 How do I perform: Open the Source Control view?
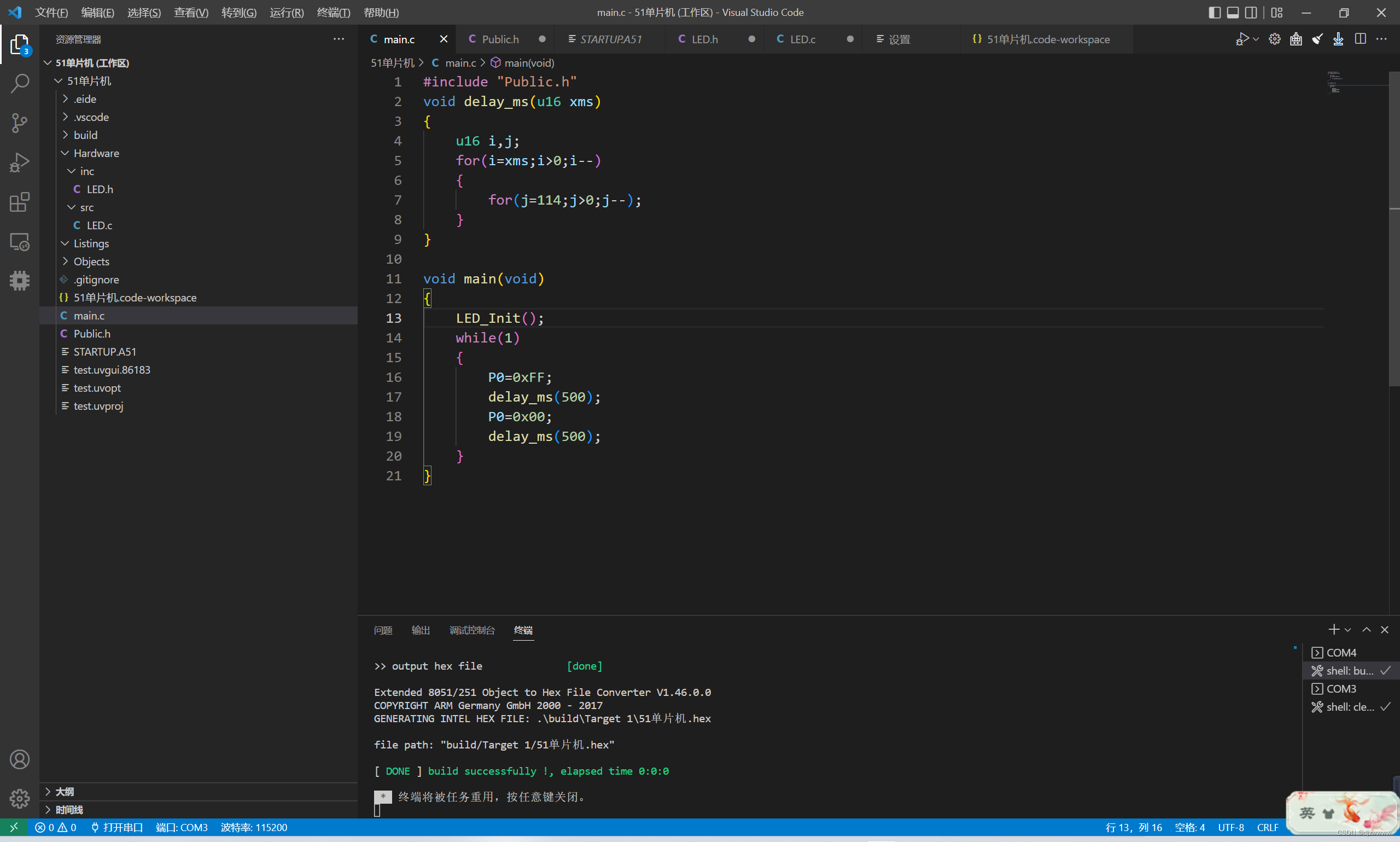click(19, 123)
